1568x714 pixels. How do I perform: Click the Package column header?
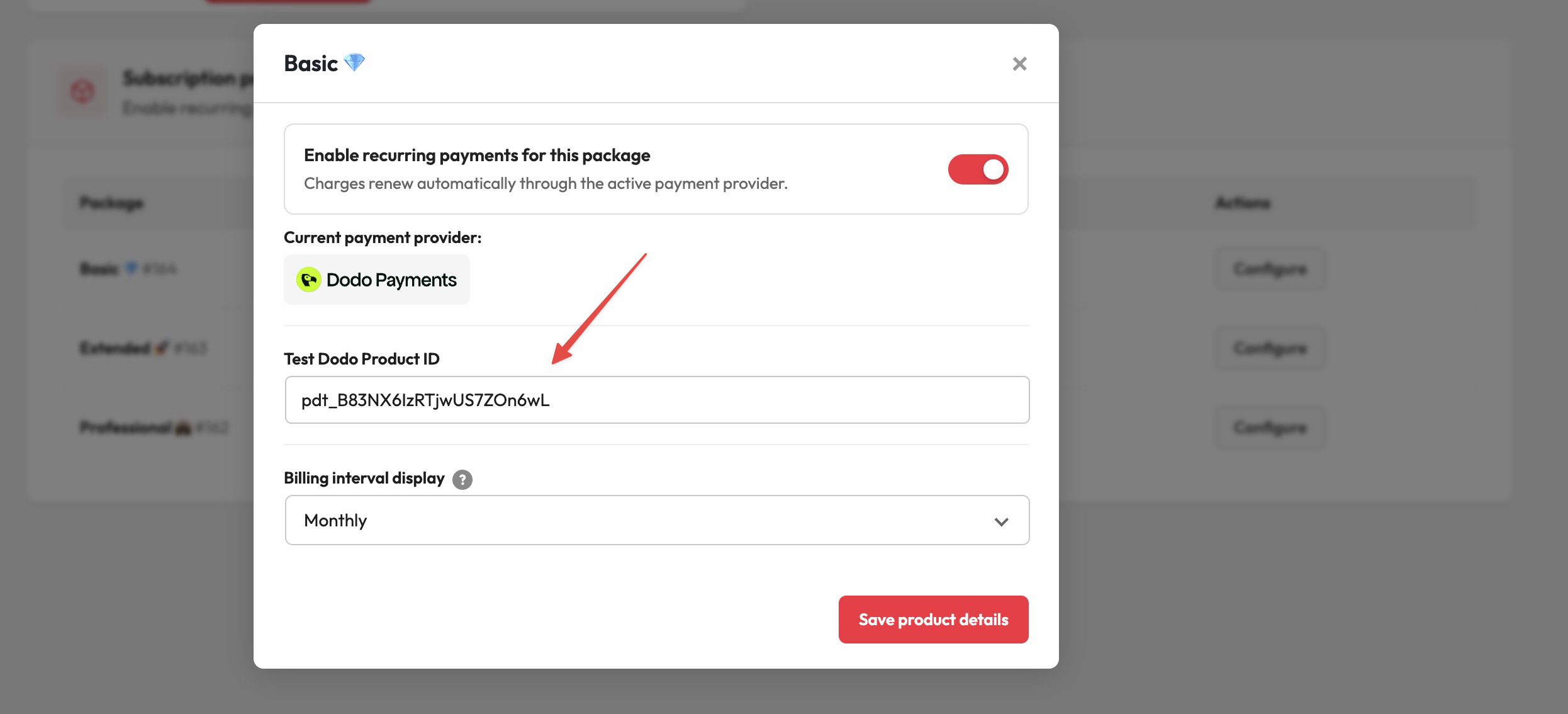coord(111,203)
